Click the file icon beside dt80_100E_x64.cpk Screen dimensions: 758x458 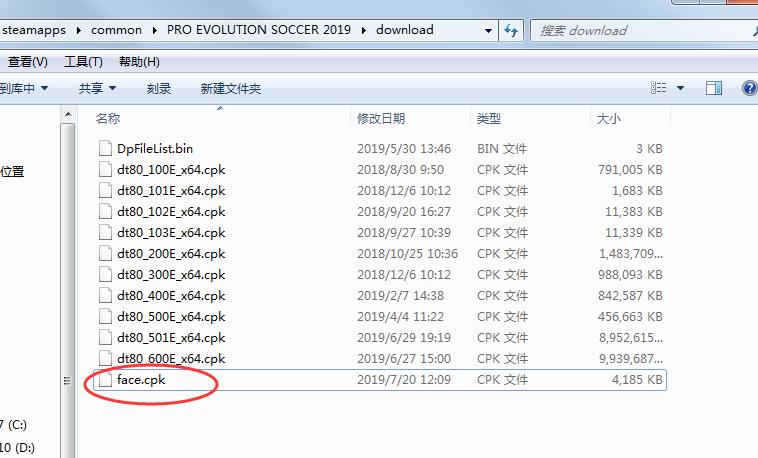pos(105,169)
